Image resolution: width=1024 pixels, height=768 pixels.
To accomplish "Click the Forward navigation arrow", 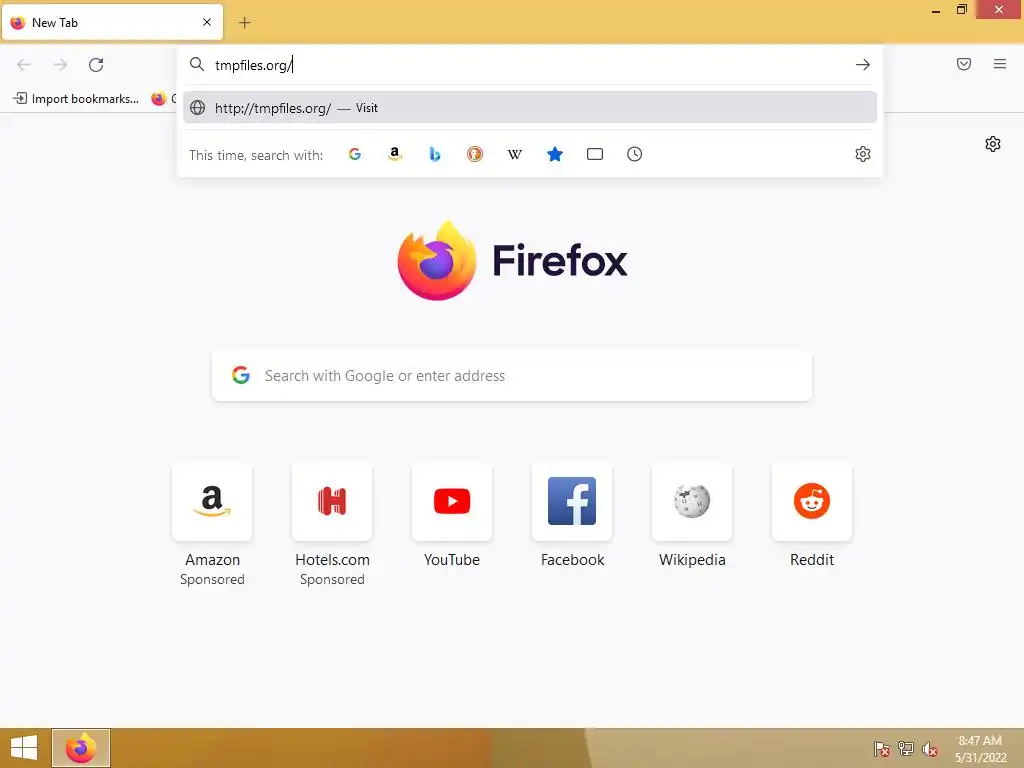I will click(x=60, y=65).
